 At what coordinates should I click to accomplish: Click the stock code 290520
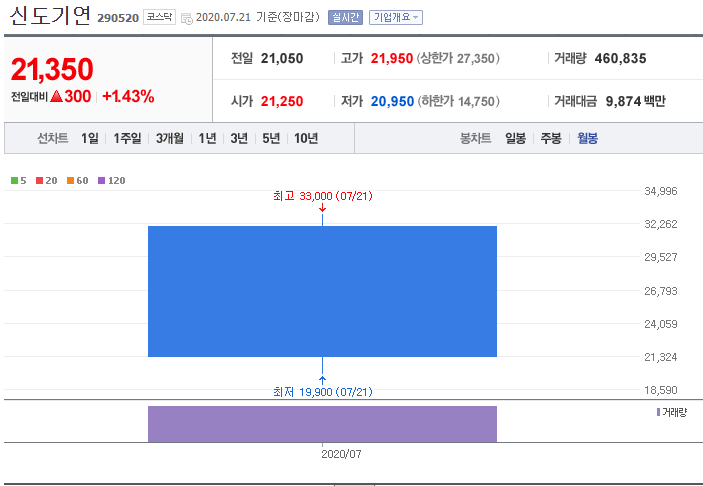pos(118,18)
